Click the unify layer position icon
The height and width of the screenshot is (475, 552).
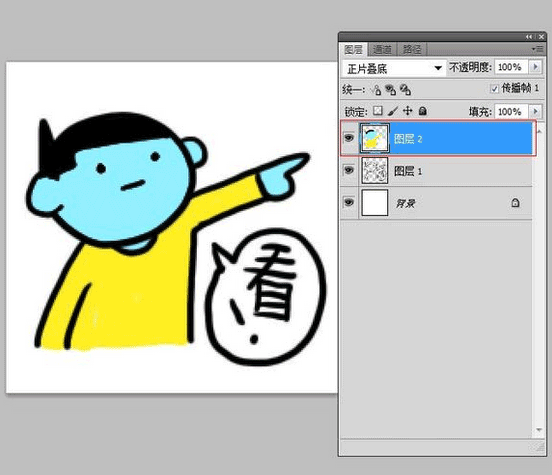pos(376,90)
